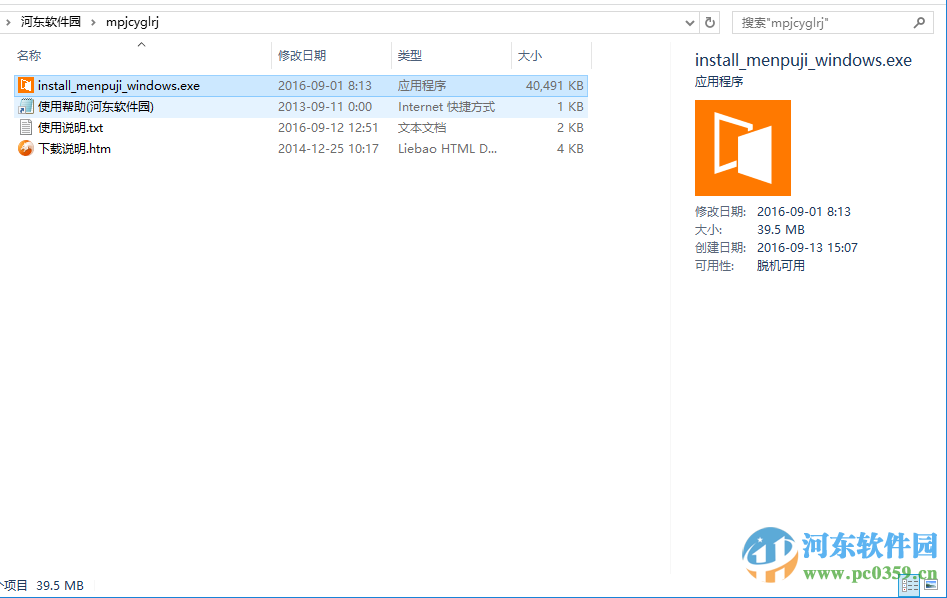Click file name install_menpuji_windows.exe in list
947x598 pixels.
click(x=119, y=86)
